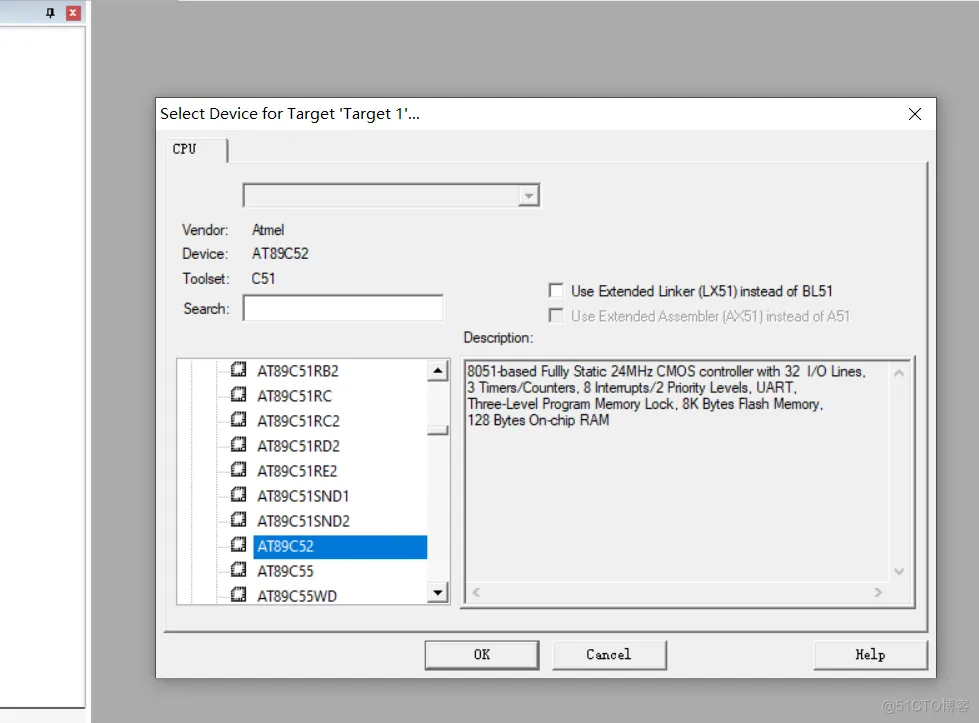979x723 pixels.
Task: Select AT89C51RC2 device entry
Action: point(298,421)
